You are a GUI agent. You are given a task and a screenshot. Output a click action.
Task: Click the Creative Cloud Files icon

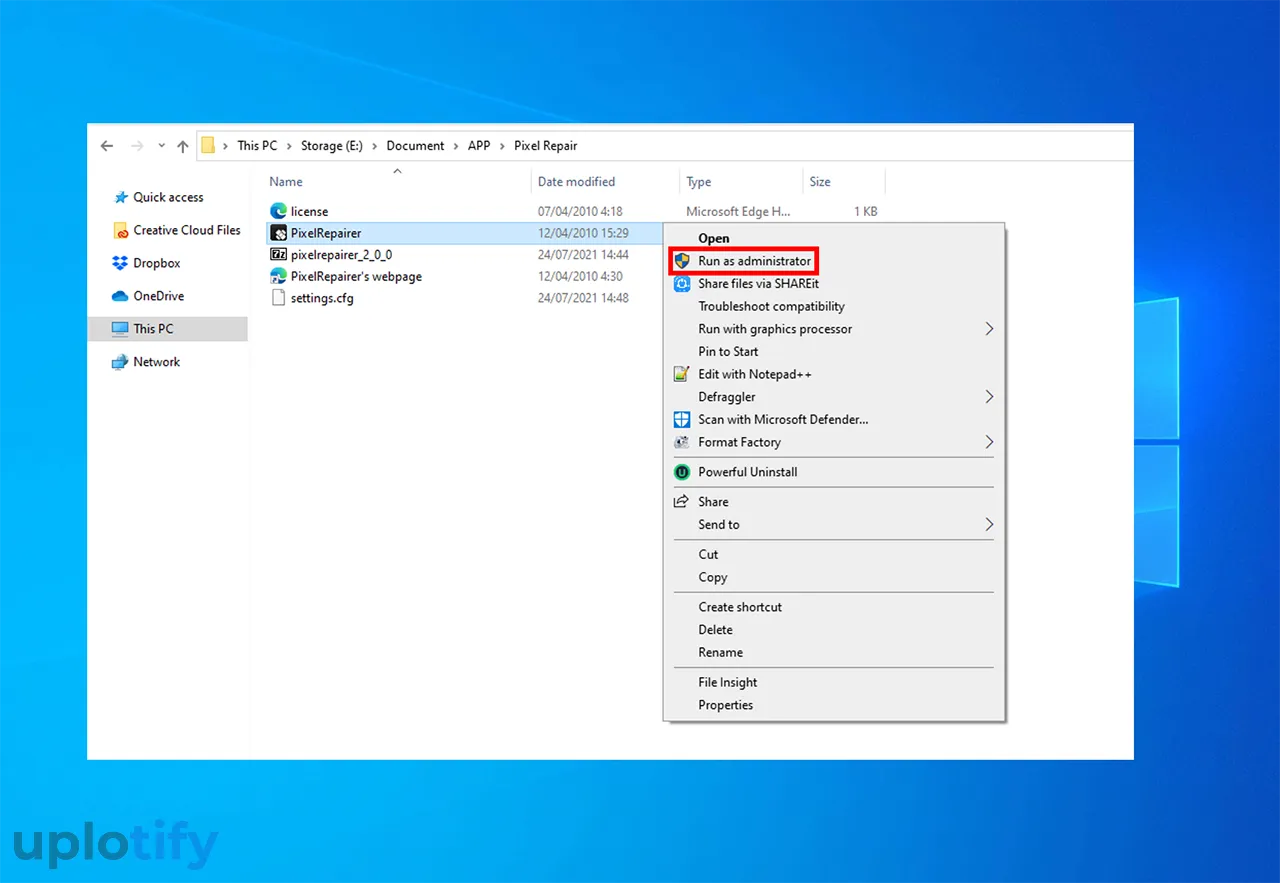120,230
